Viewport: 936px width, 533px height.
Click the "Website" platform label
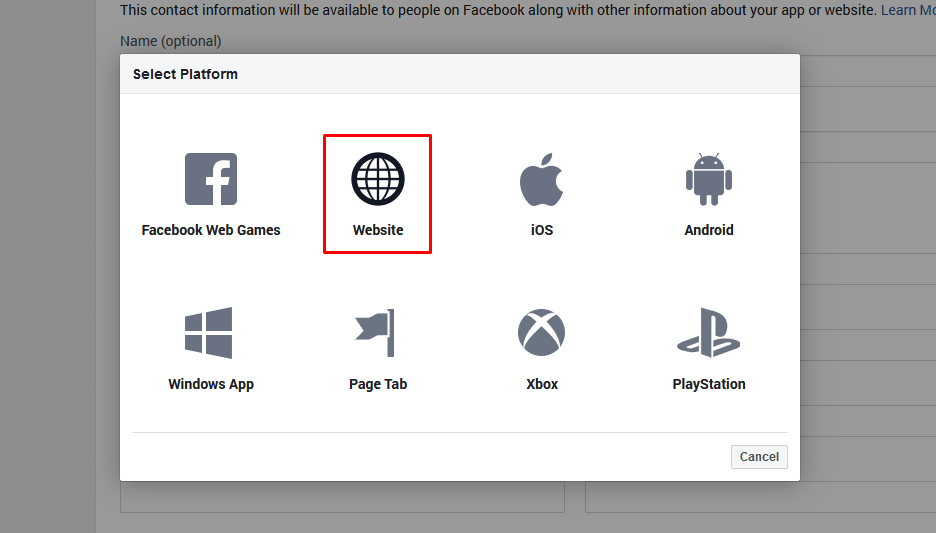click(x=378, y=230)
